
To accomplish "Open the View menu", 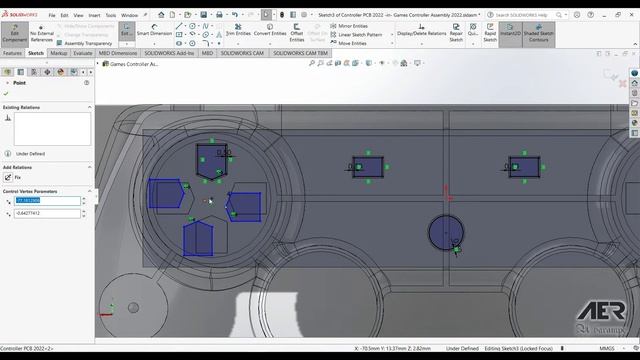I will click(78, 15).
